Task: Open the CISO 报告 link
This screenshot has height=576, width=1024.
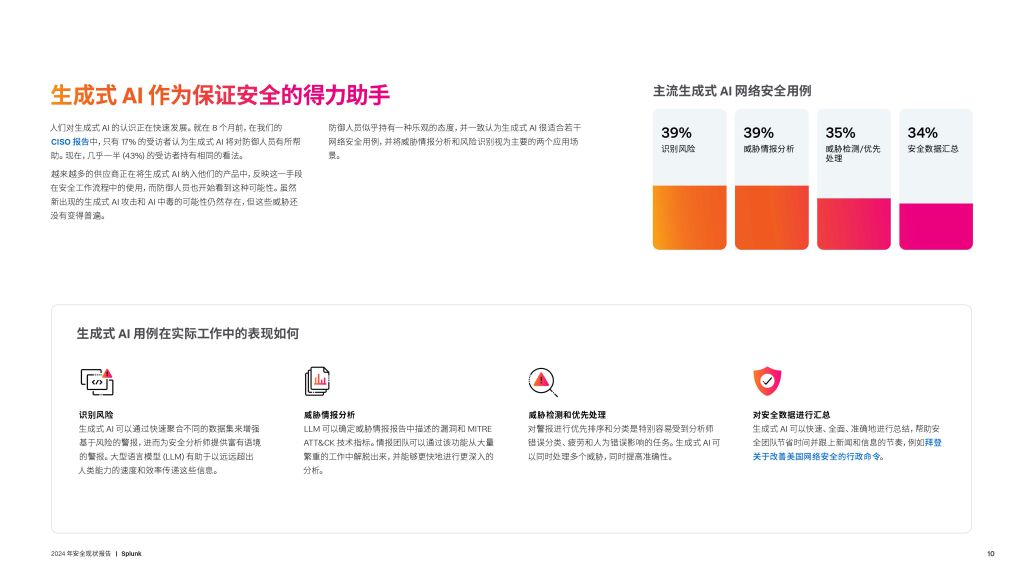Action: coord(70,142)
